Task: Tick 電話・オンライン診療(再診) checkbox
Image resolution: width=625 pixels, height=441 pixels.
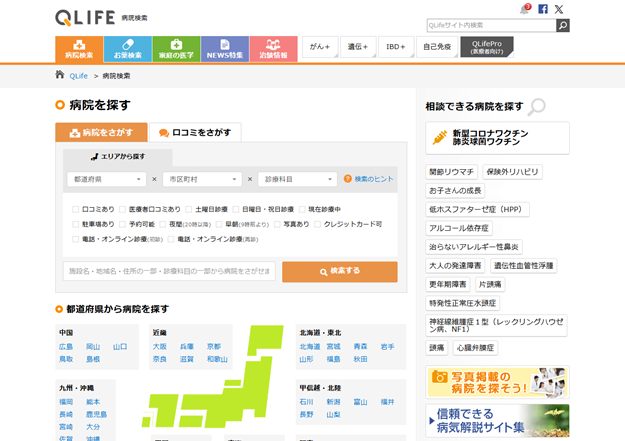Action: pos(171,239)
